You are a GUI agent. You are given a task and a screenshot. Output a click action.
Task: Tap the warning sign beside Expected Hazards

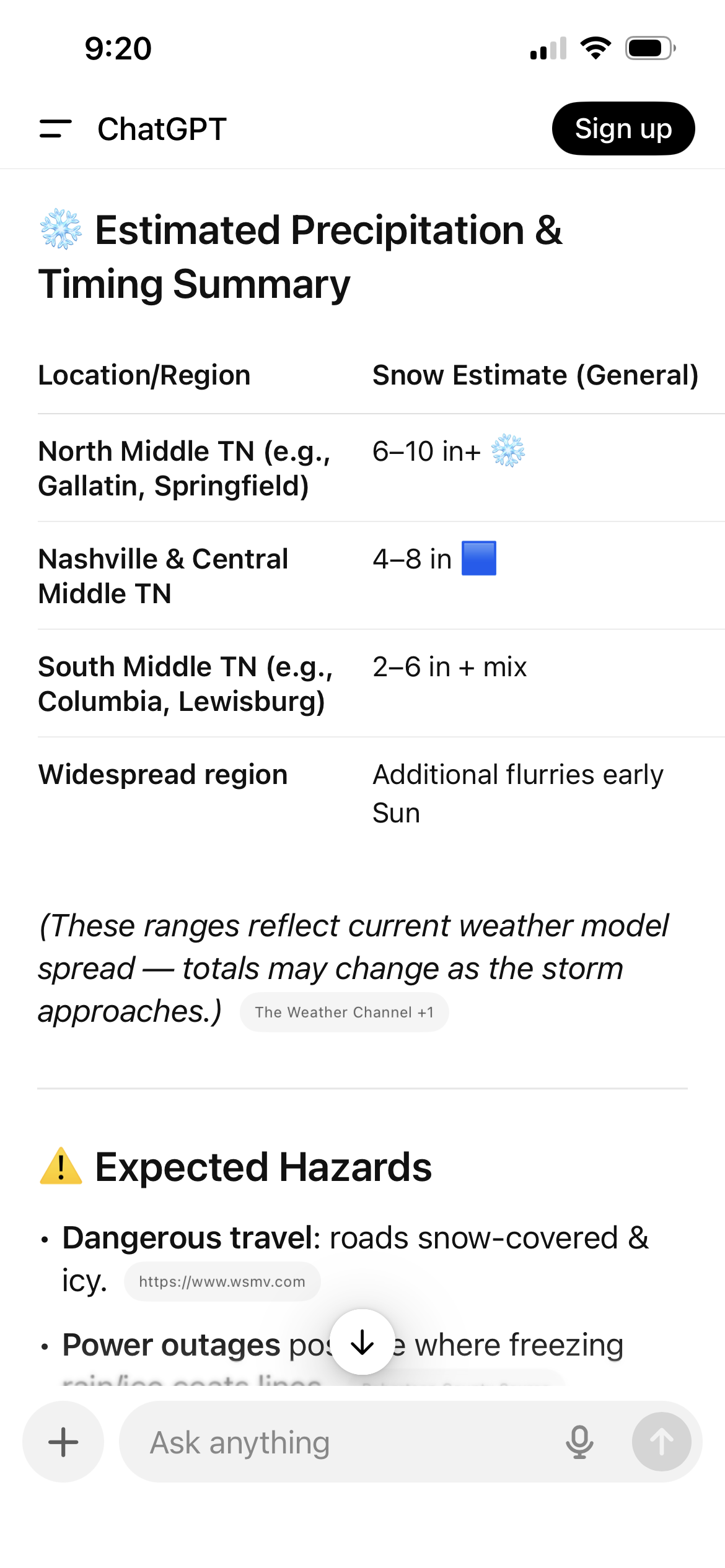(x=61, y=1167)
